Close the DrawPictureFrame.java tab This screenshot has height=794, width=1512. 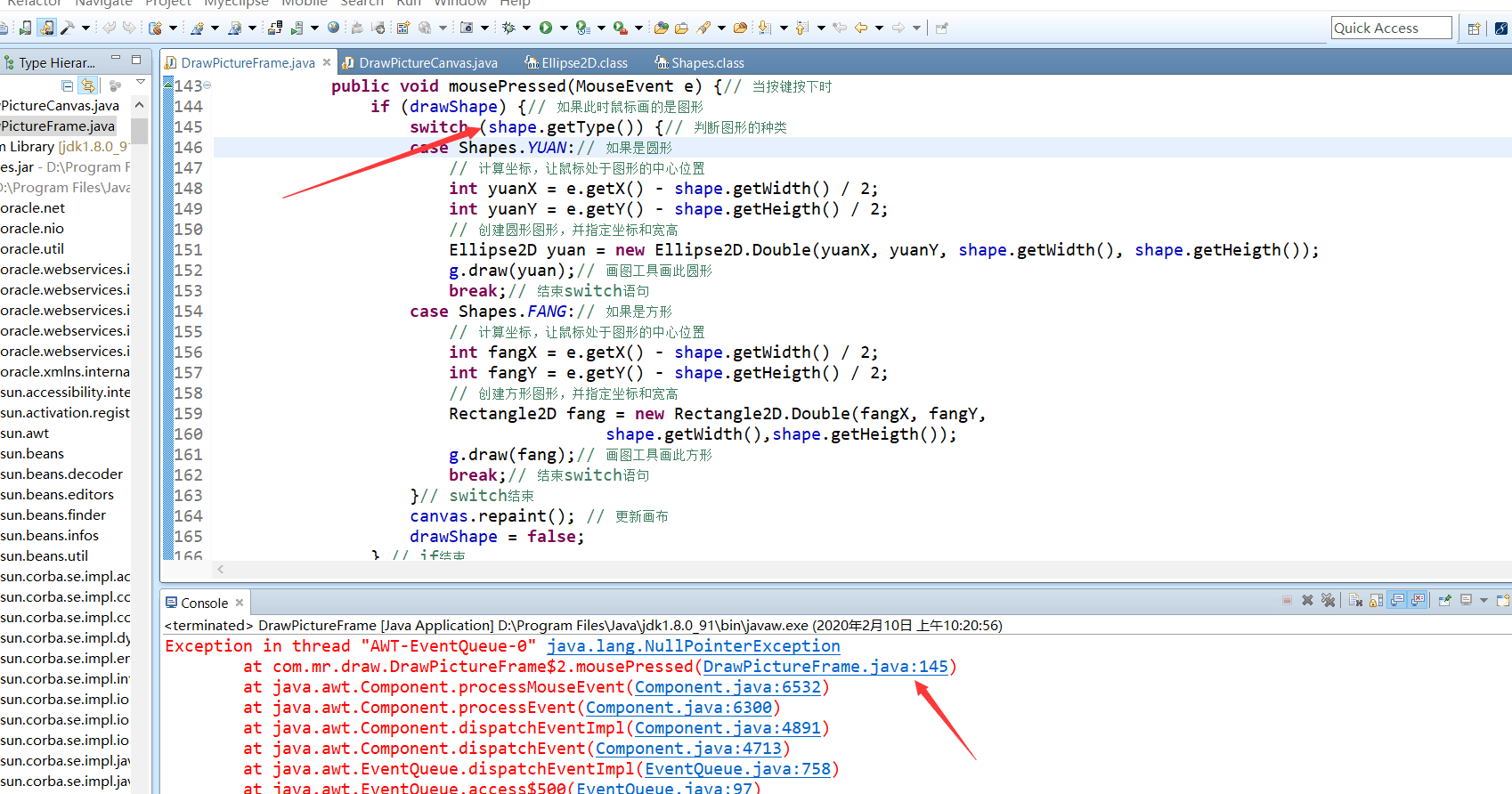[x=327, y=62]
